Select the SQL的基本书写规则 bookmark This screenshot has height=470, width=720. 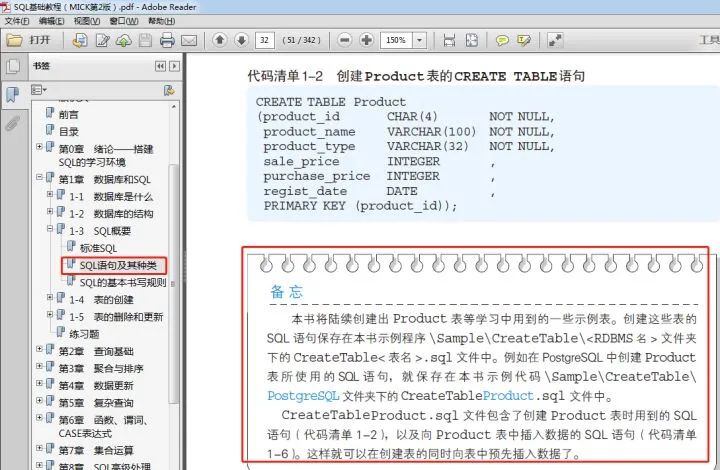click(122, 283)
